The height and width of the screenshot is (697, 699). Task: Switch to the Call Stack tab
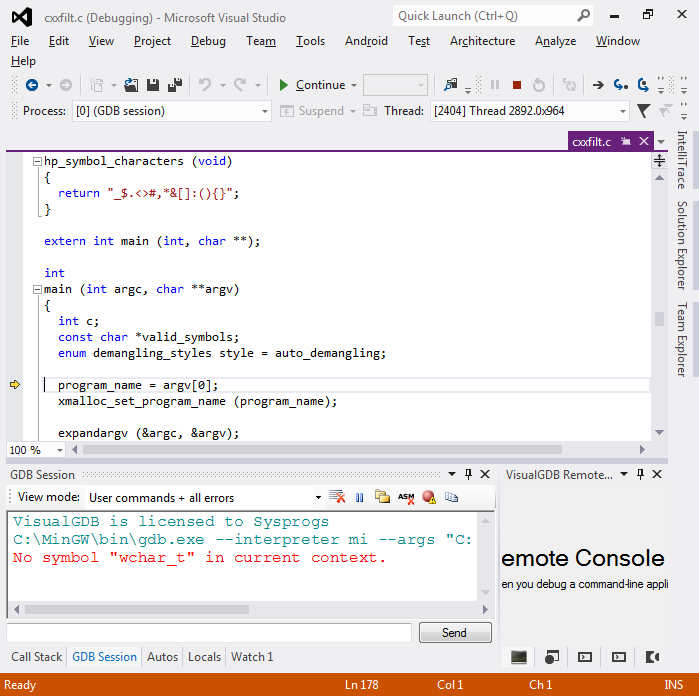pyautogui.click(x=37, y=656)
